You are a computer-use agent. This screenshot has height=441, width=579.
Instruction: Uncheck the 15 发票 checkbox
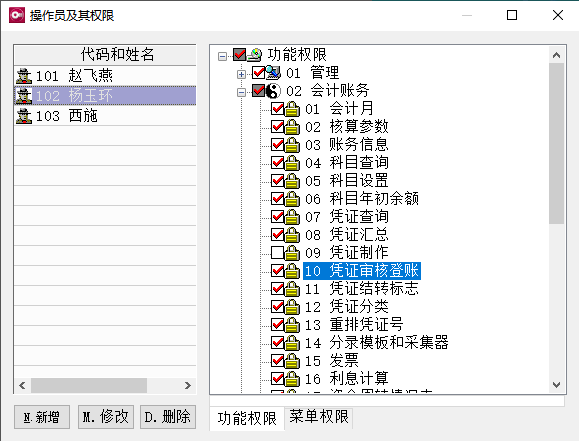[277, 360]
